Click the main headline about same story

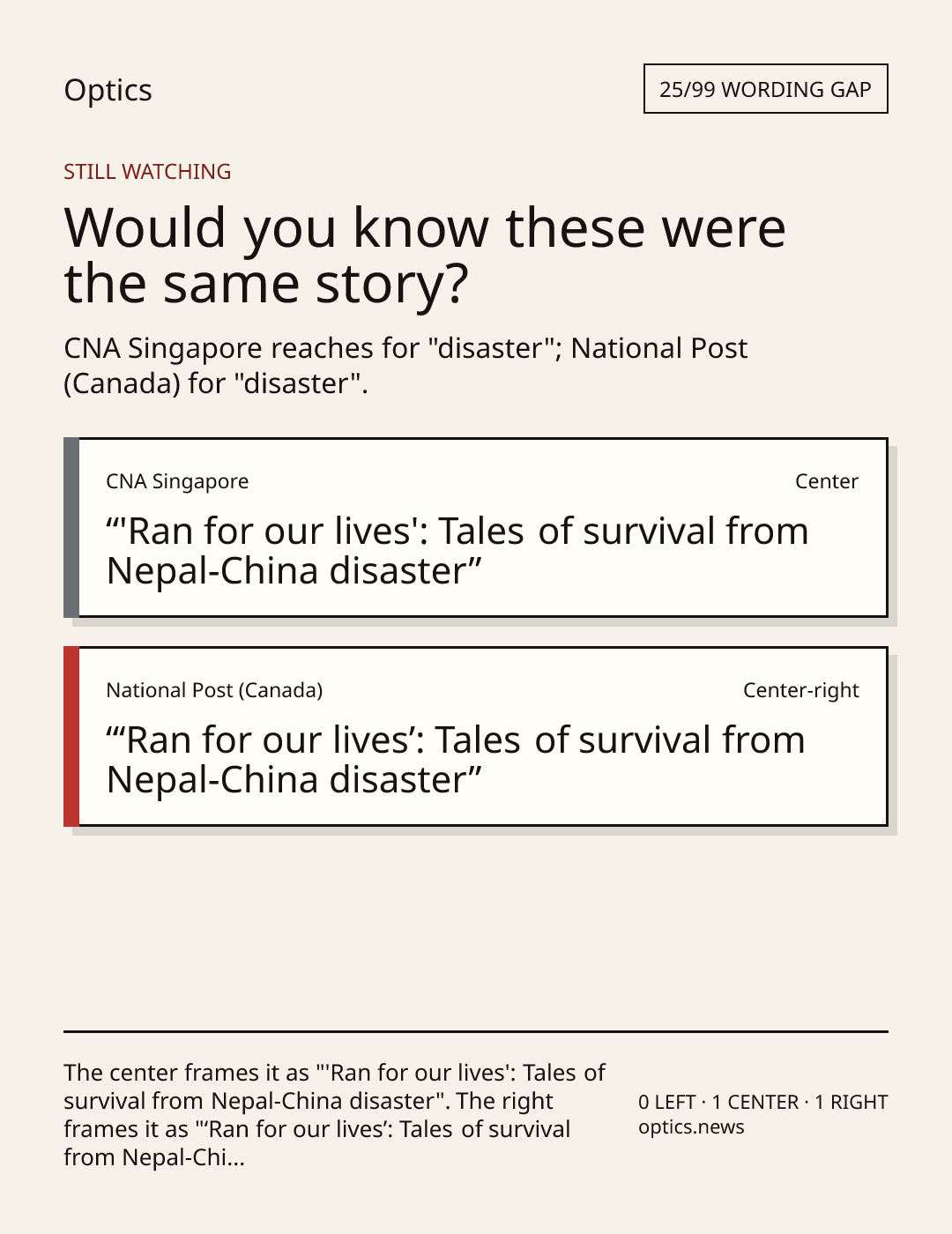(425, 255)
